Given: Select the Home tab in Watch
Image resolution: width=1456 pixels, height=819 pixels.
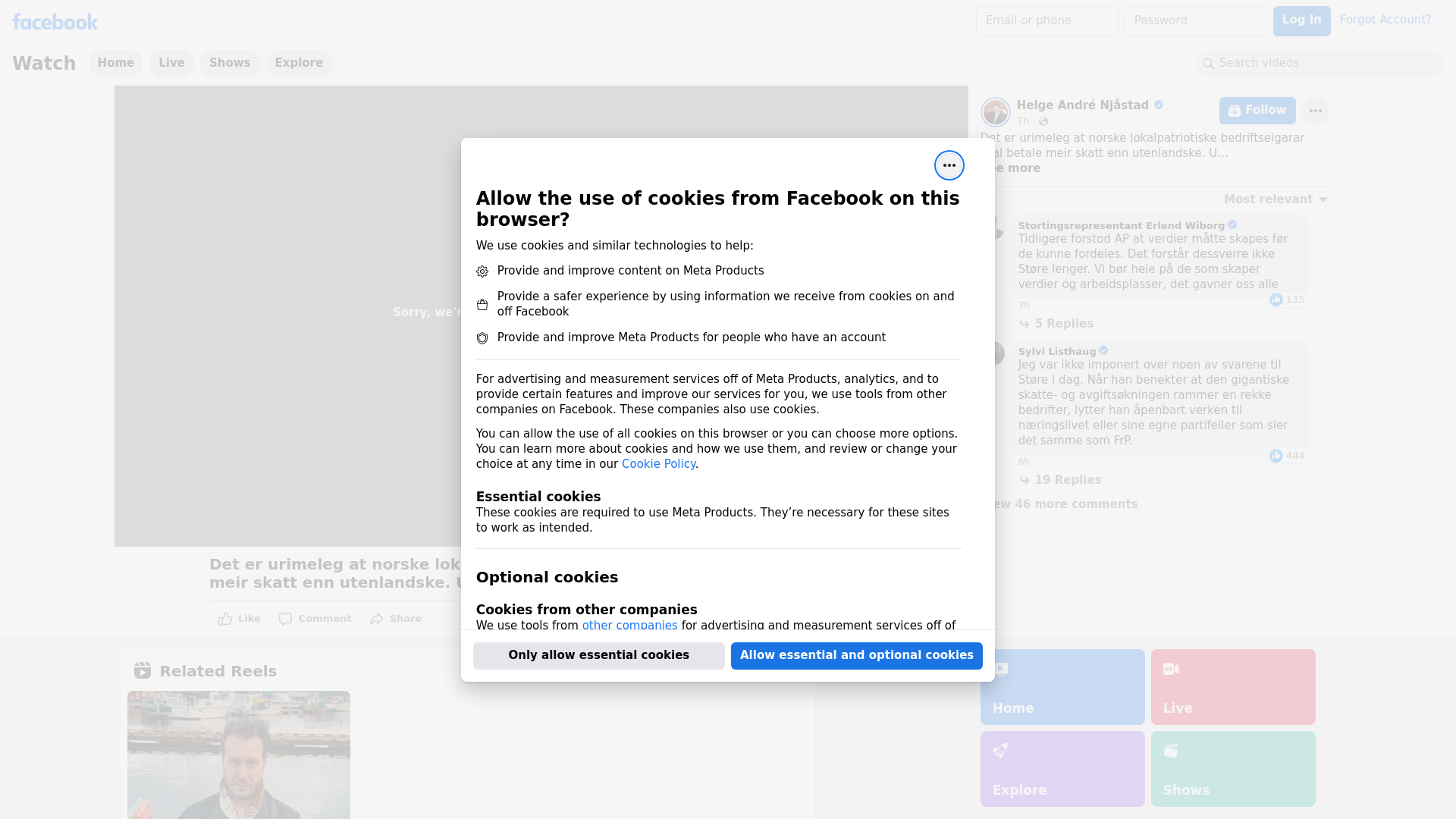Looking at the screenshot, I should [115, 63].
